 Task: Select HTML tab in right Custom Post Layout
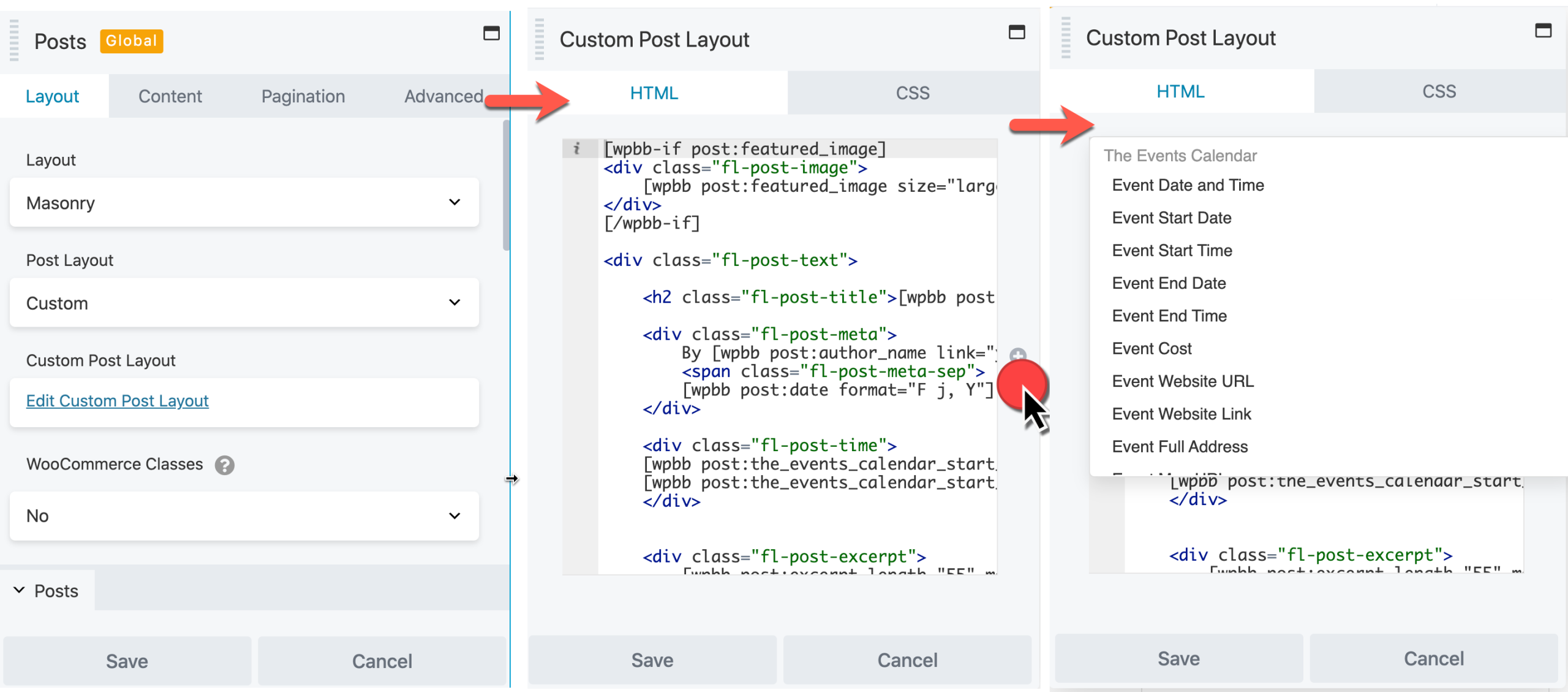[1180, 91]
